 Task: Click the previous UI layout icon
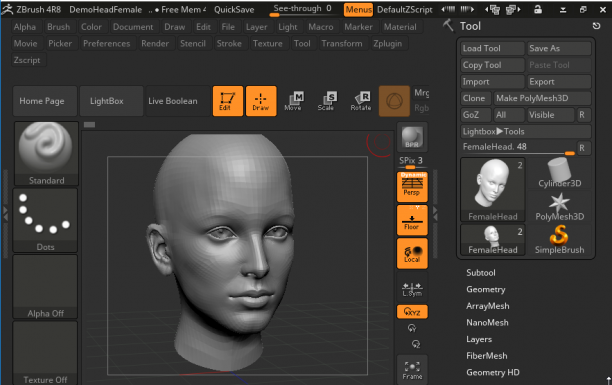coord(493,9)
